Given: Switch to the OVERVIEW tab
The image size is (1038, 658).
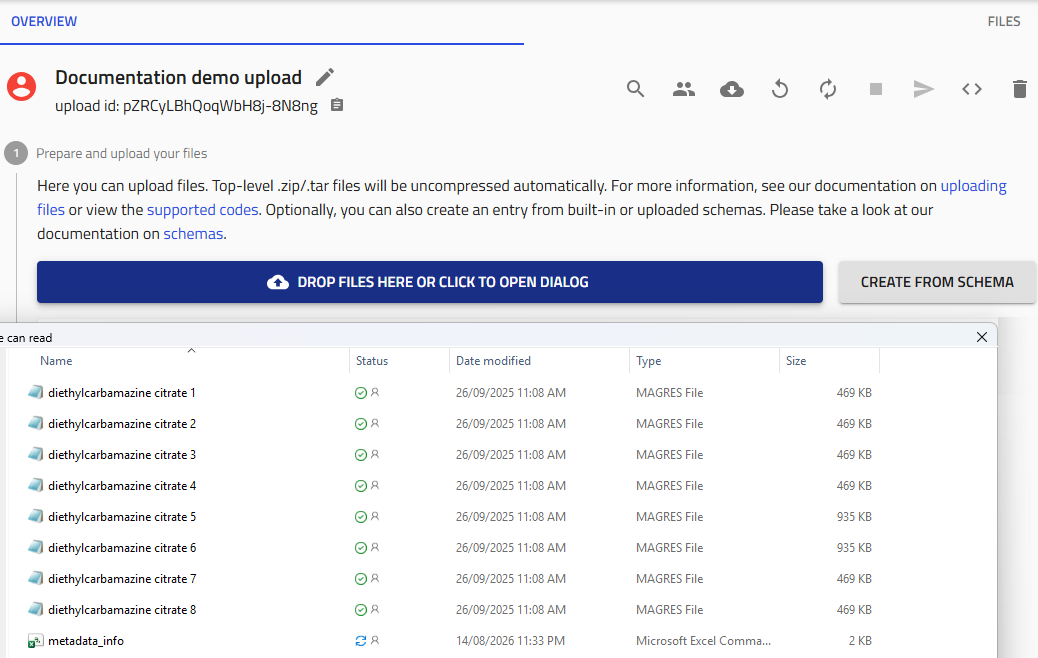Looking at the screenshot, I should [x=44, y=21].
